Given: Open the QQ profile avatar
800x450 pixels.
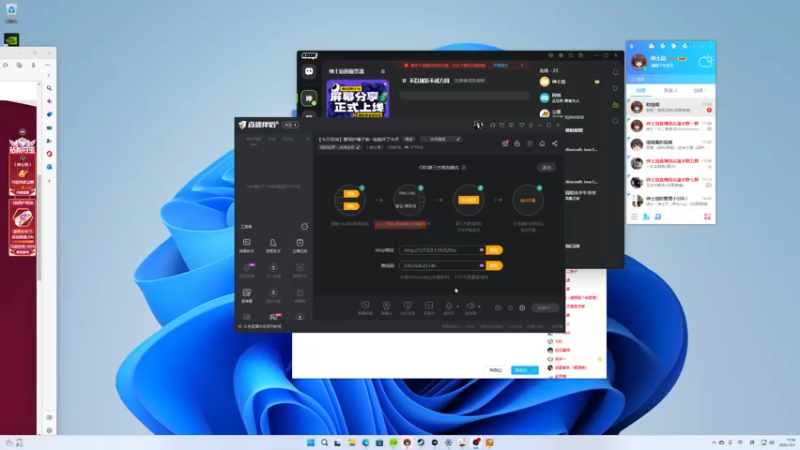Looking at the screenshot, I should point(639,62).
